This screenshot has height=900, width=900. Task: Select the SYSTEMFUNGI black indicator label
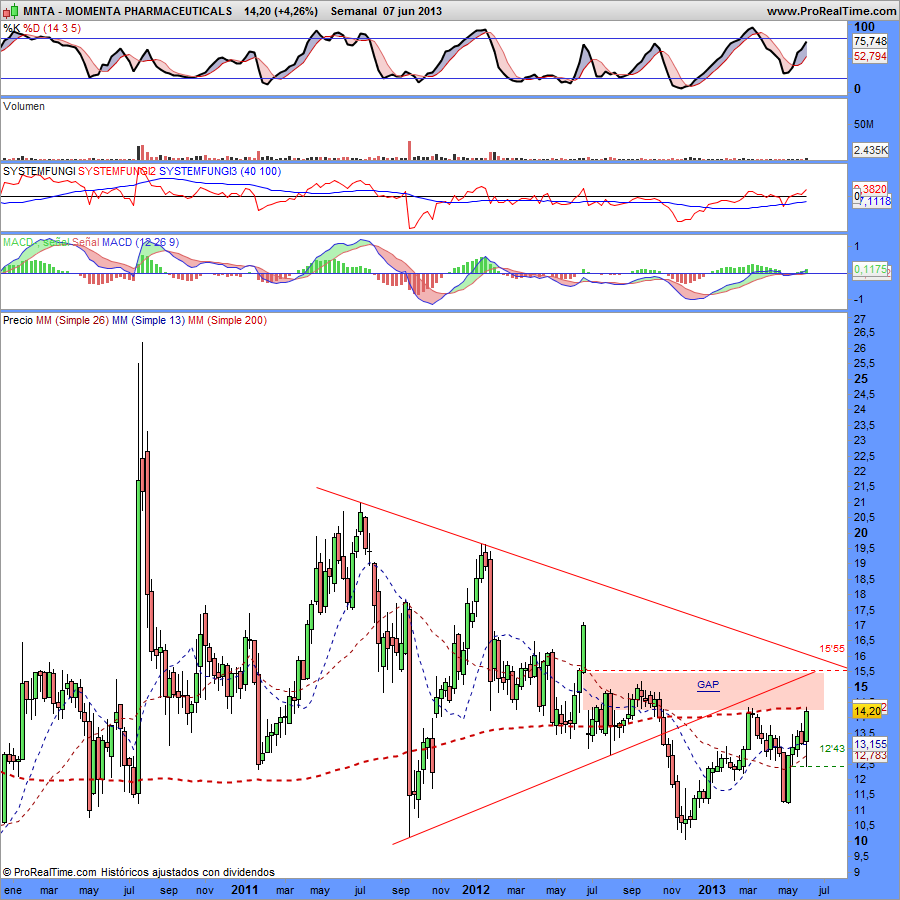39,171
